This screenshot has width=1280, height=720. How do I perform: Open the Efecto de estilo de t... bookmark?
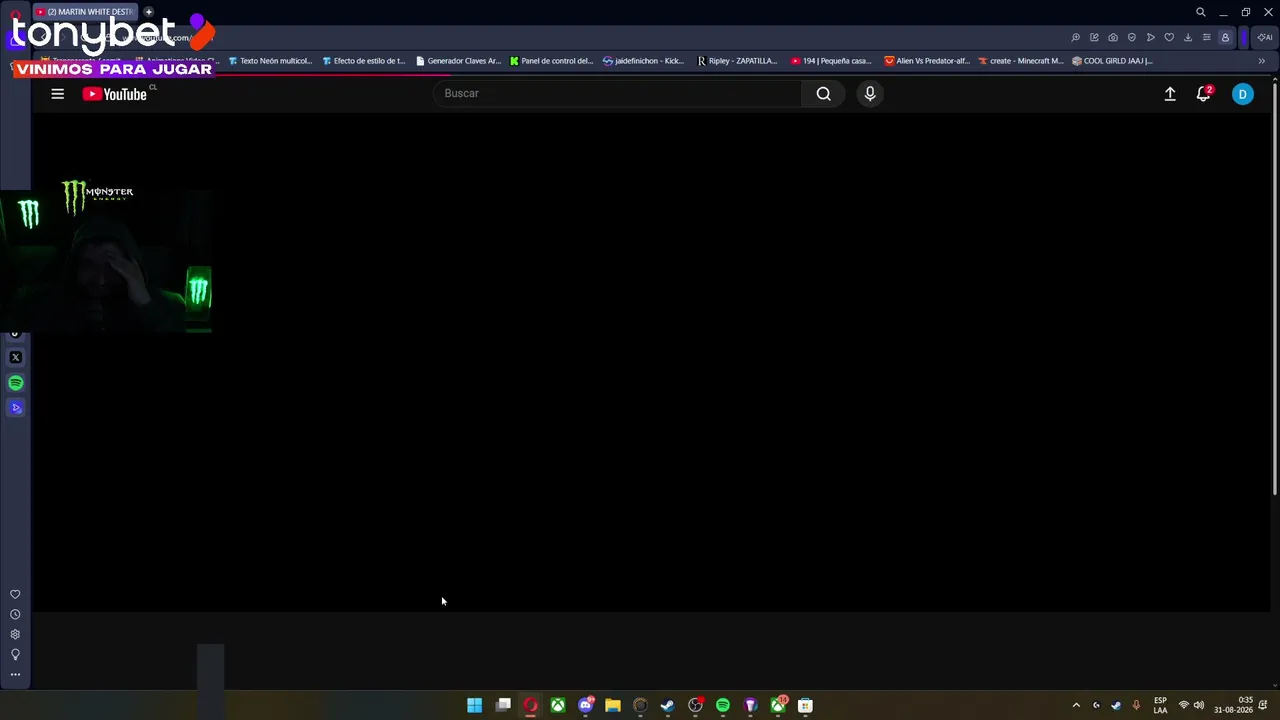[x=364, y=61]
